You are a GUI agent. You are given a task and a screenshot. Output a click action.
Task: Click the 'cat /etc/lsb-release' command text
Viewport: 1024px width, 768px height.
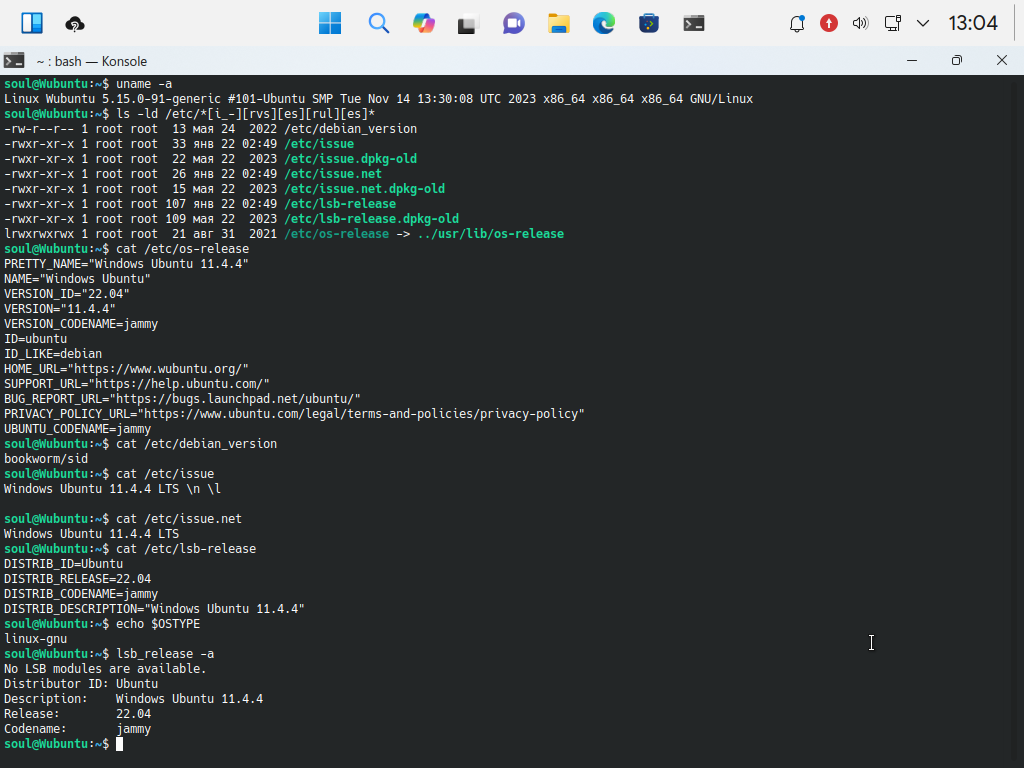click(x=186, y=549)
